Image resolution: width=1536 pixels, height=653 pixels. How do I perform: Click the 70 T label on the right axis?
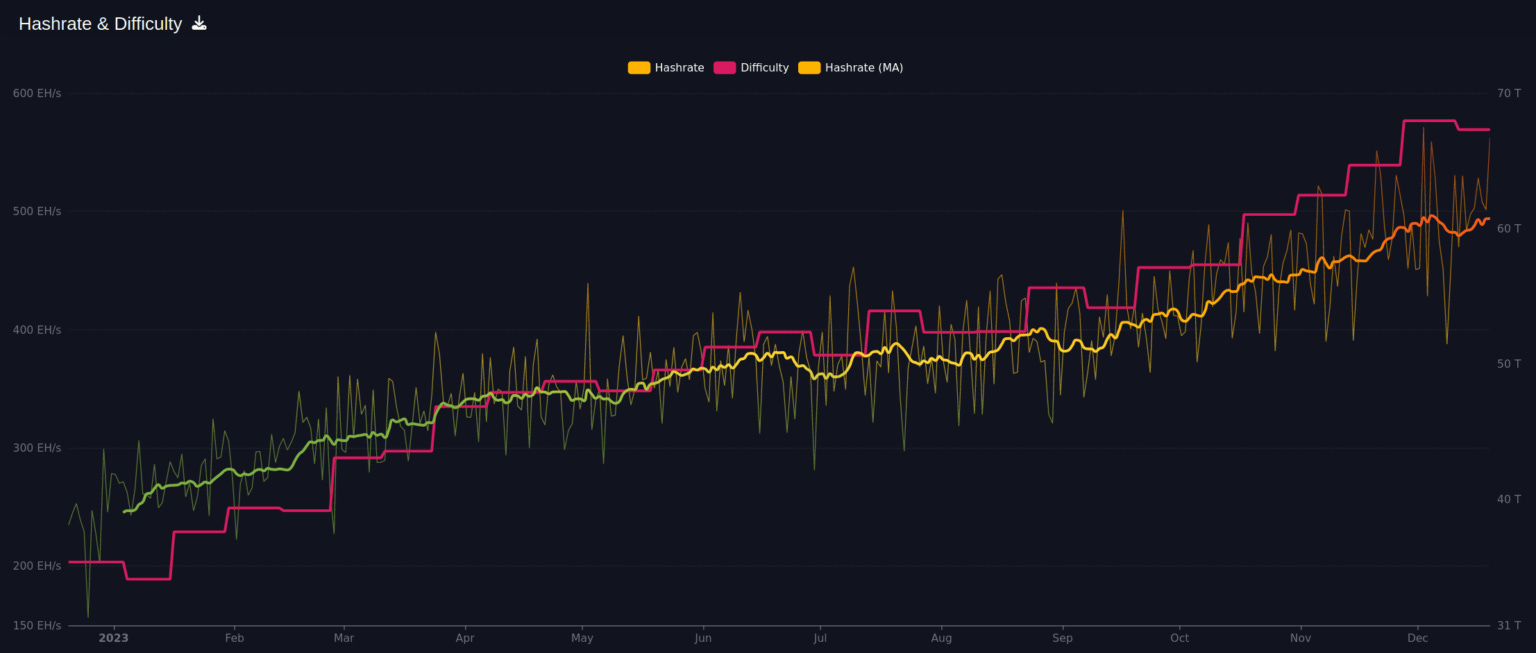[x=1508, y=92]
